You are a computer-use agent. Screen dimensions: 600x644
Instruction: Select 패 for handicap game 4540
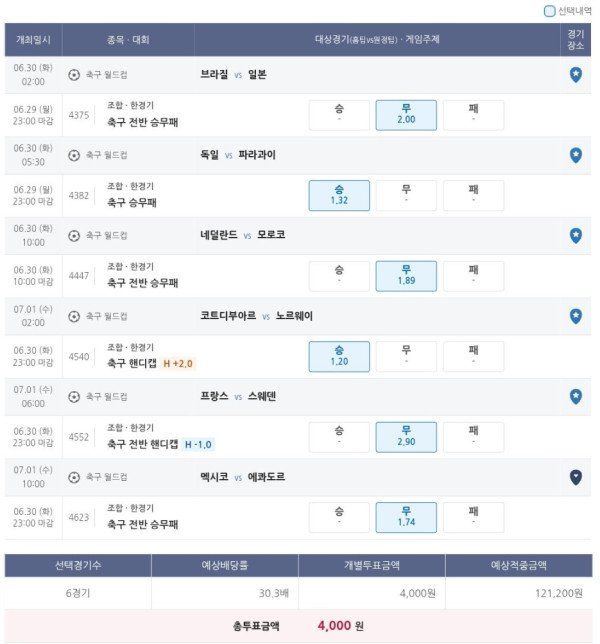click(x=473, y=356)
